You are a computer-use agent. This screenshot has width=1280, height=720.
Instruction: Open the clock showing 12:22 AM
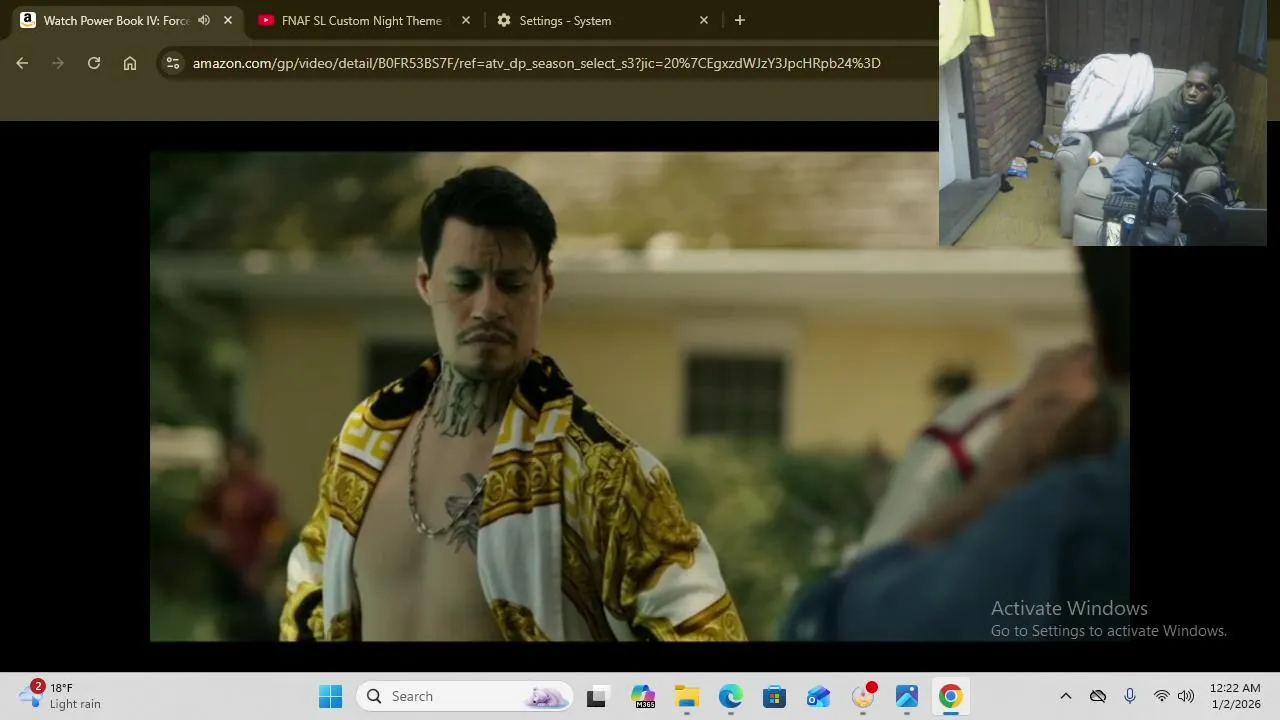1235,696
